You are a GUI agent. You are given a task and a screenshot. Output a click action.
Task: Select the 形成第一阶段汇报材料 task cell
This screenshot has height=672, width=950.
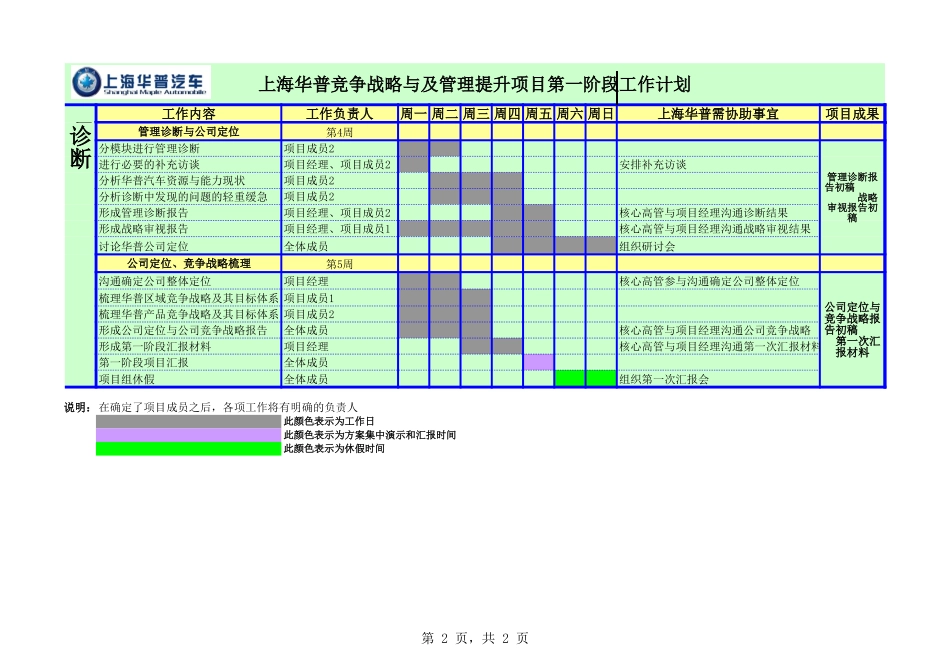(x=188, y=347)
